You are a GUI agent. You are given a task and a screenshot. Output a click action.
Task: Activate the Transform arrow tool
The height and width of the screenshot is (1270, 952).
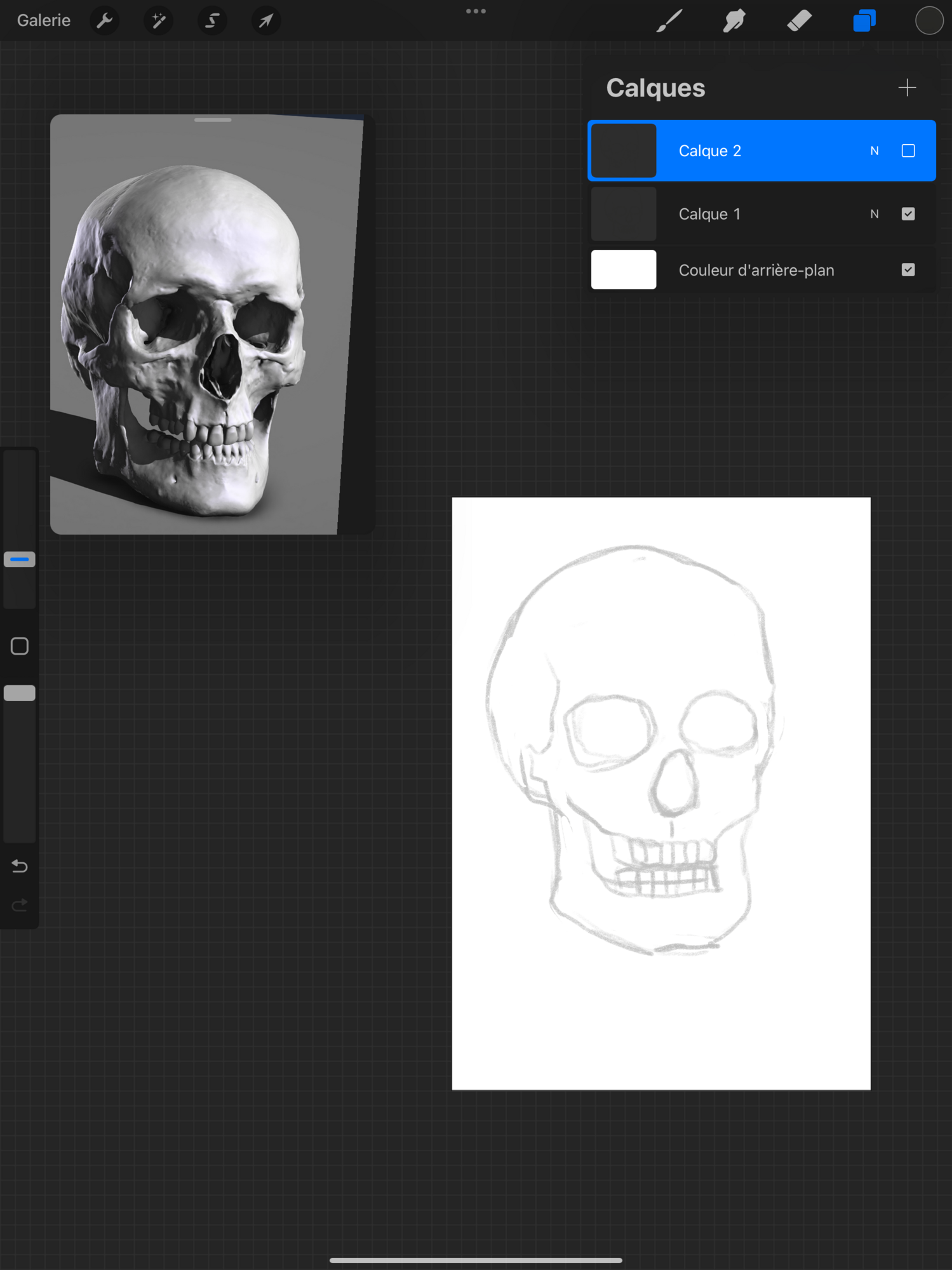tap(265, 21)
